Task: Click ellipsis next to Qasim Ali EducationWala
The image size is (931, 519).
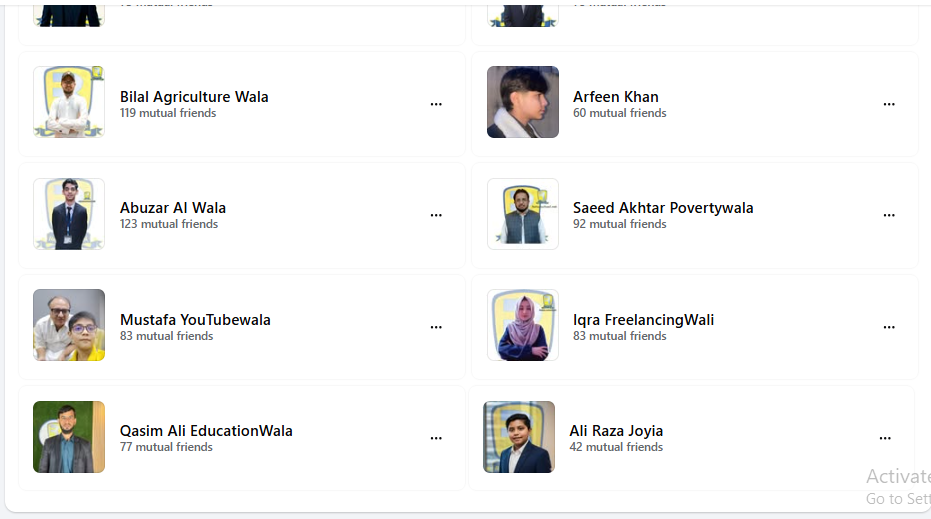Action: [x=436, y=438]
